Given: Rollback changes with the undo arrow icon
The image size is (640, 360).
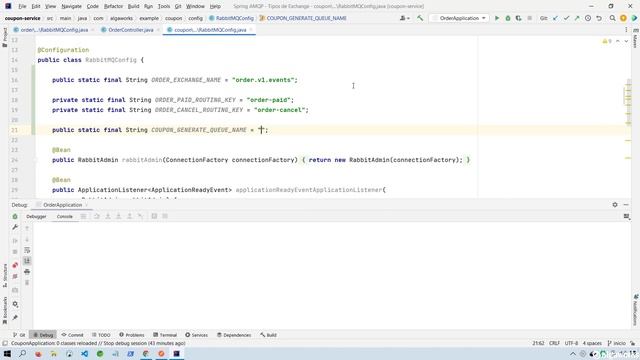Looking at the screenshot, I should click(599, 18).
